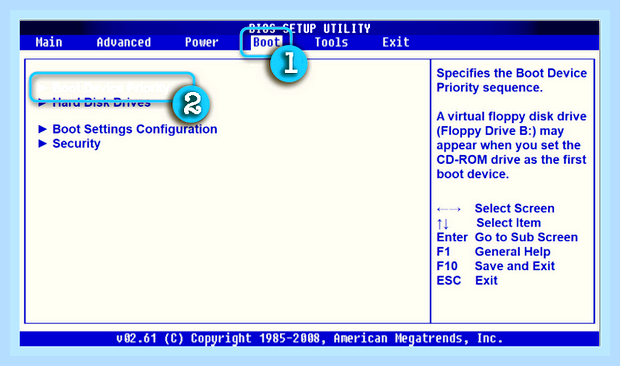Click the F10 Save and Exit hint

click(496, 266)
